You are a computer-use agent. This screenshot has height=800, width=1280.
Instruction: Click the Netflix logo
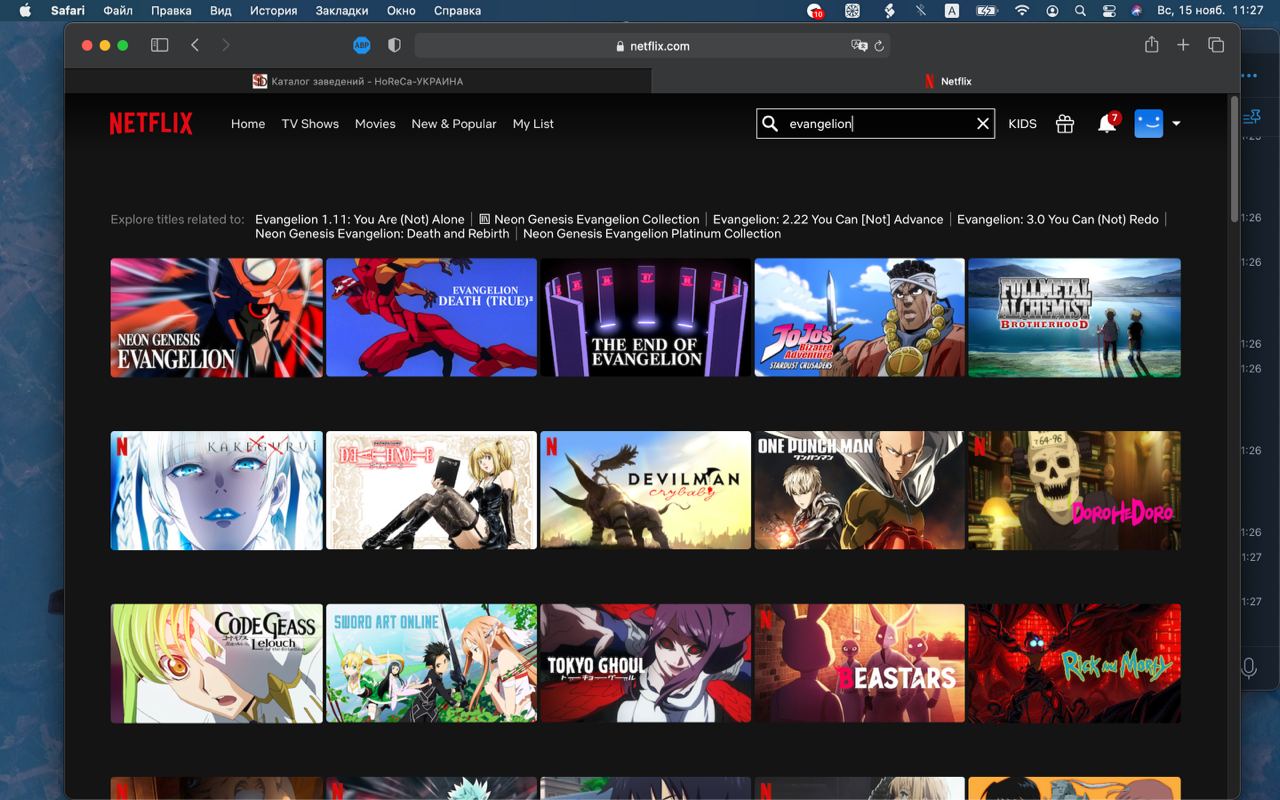pyautogui.click(x=151, y=123)
